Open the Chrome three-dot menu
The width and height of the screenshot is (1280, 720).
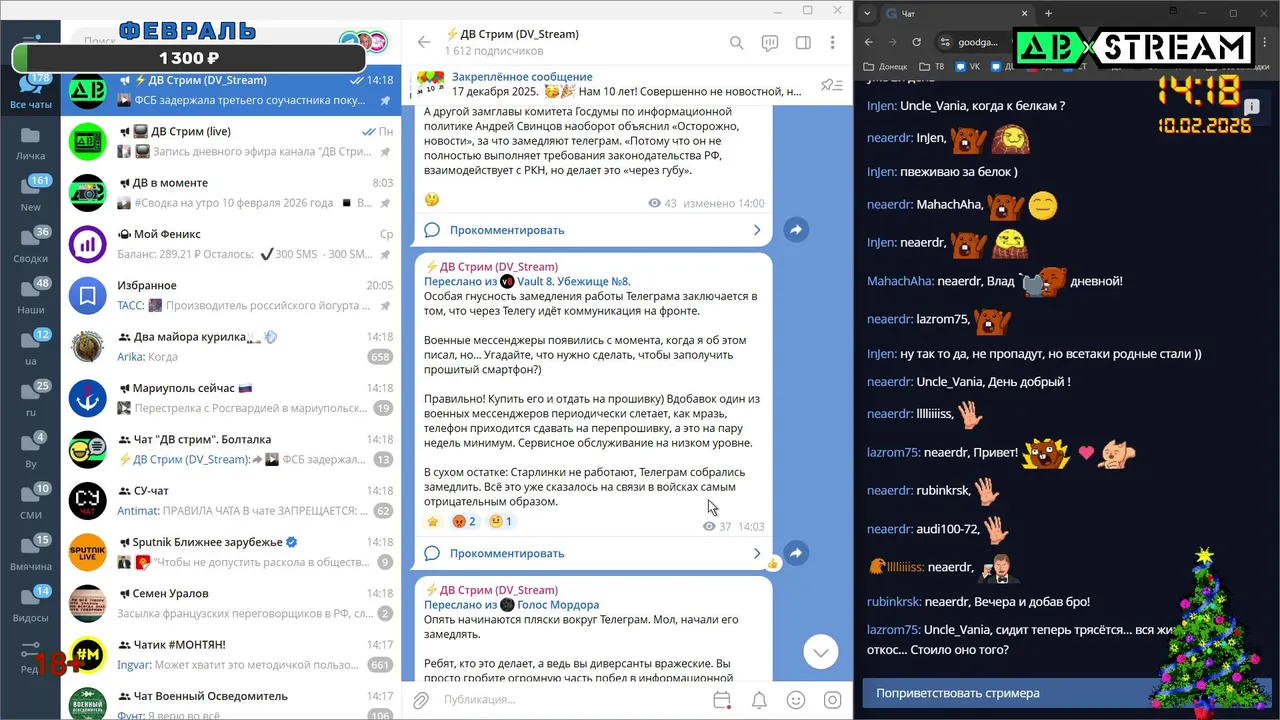click(x=1267, y=42)
